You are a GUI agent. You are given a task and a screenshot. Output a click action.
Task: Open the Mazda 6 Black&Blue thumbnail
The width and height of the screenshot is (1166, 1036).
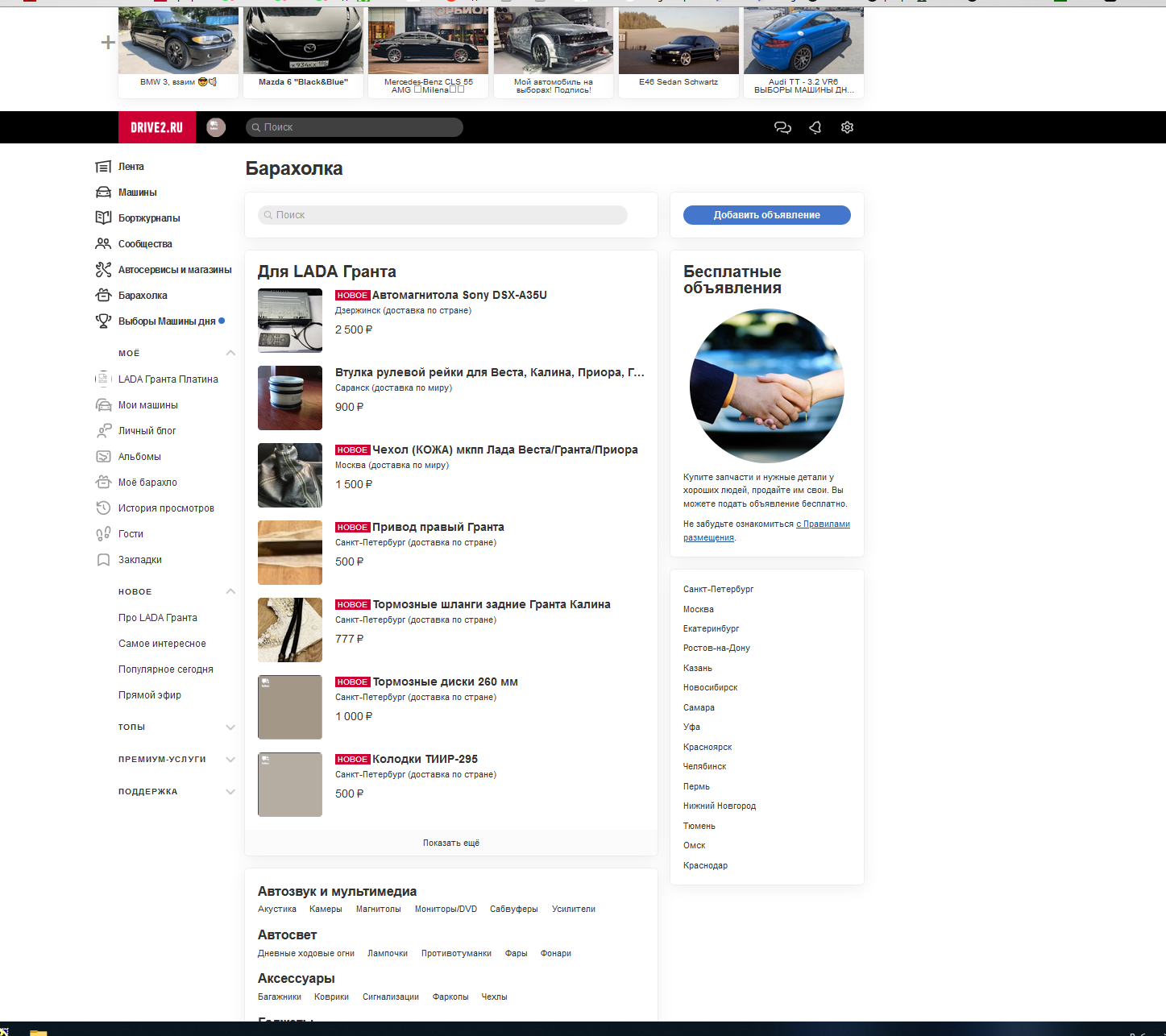pyautogui.click(x=303, y=52)
